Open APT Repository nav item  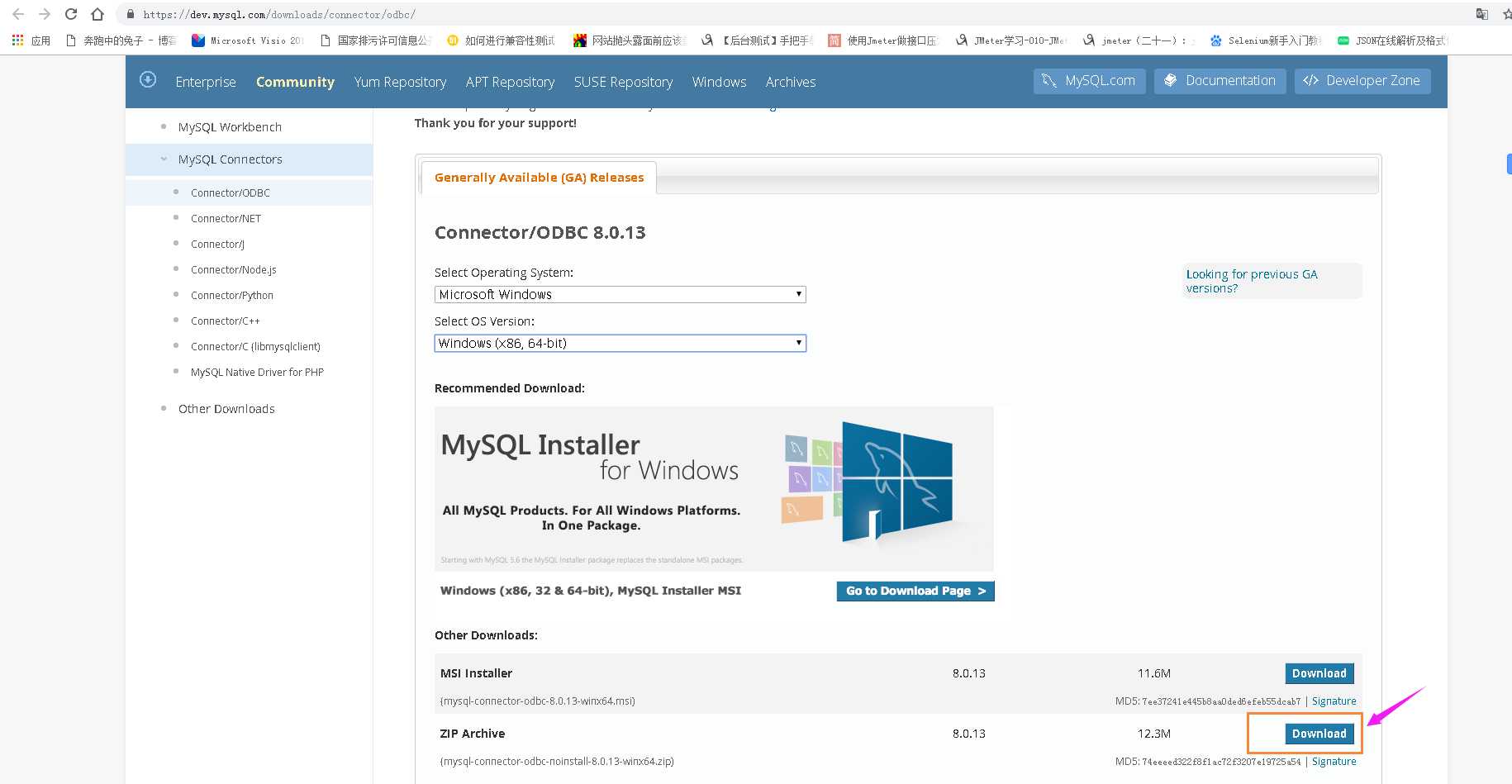click(x=510, y=82)
